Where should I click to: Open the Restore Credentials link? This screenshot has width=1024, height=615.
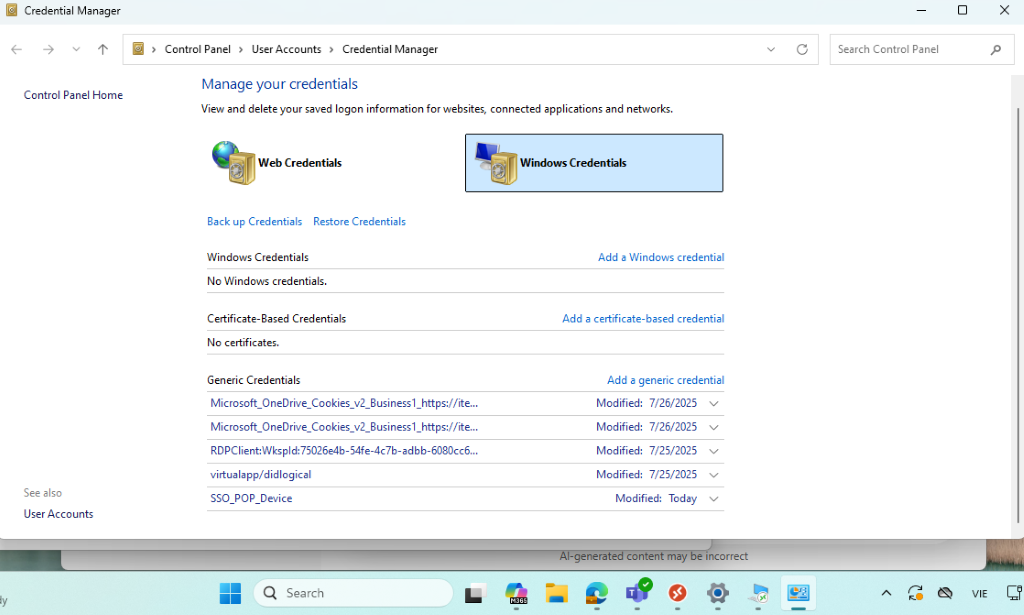click(359, 221)
